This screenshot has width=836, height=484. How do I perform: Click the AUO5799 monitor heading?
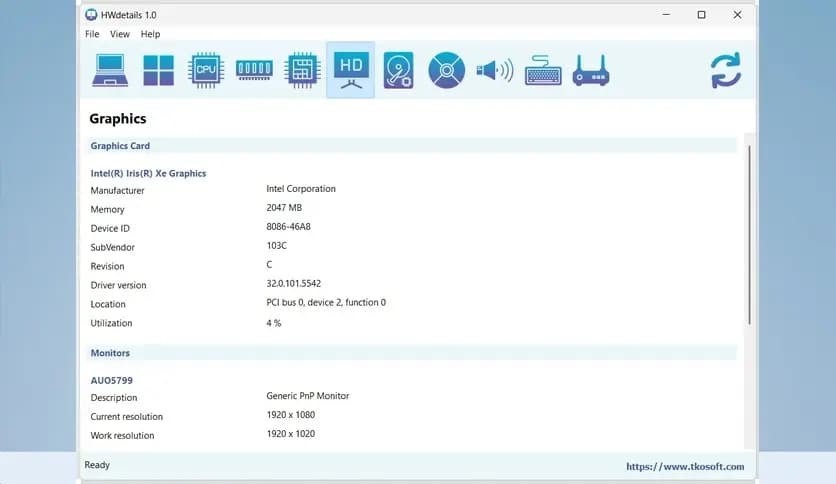(x=111, y=381)
